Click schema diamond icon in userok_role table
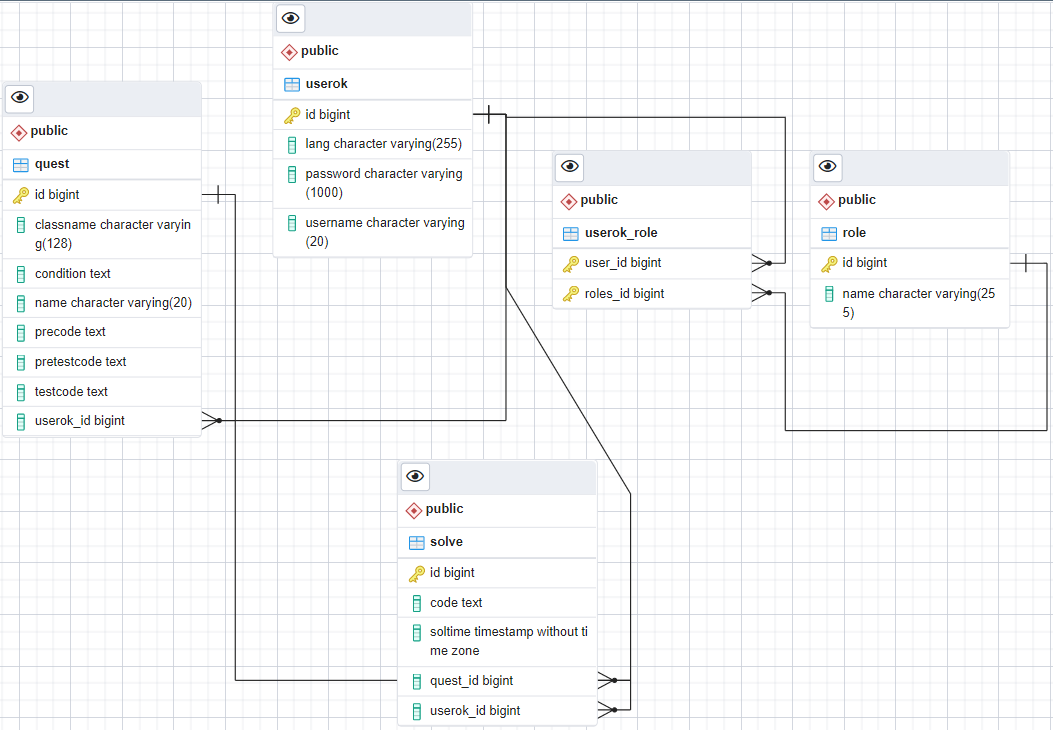The image size is (1053, 731). point(569,201)
